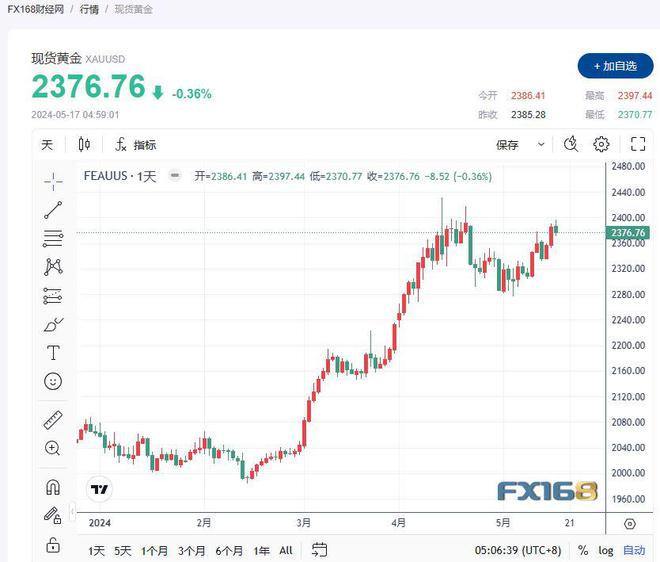Click the 最低 2370.77 value
The width and height of the screenshot is (660, 562).
635,115
